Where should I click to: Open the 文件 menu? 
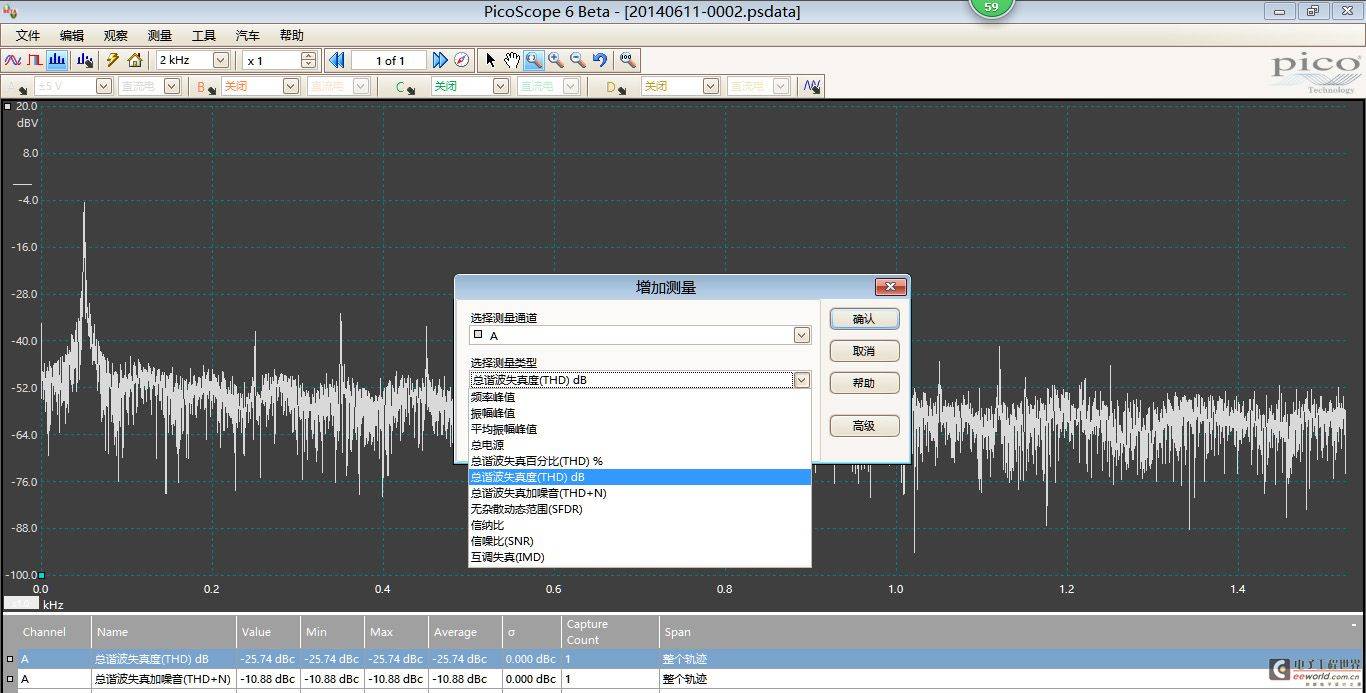coord(27,35)
